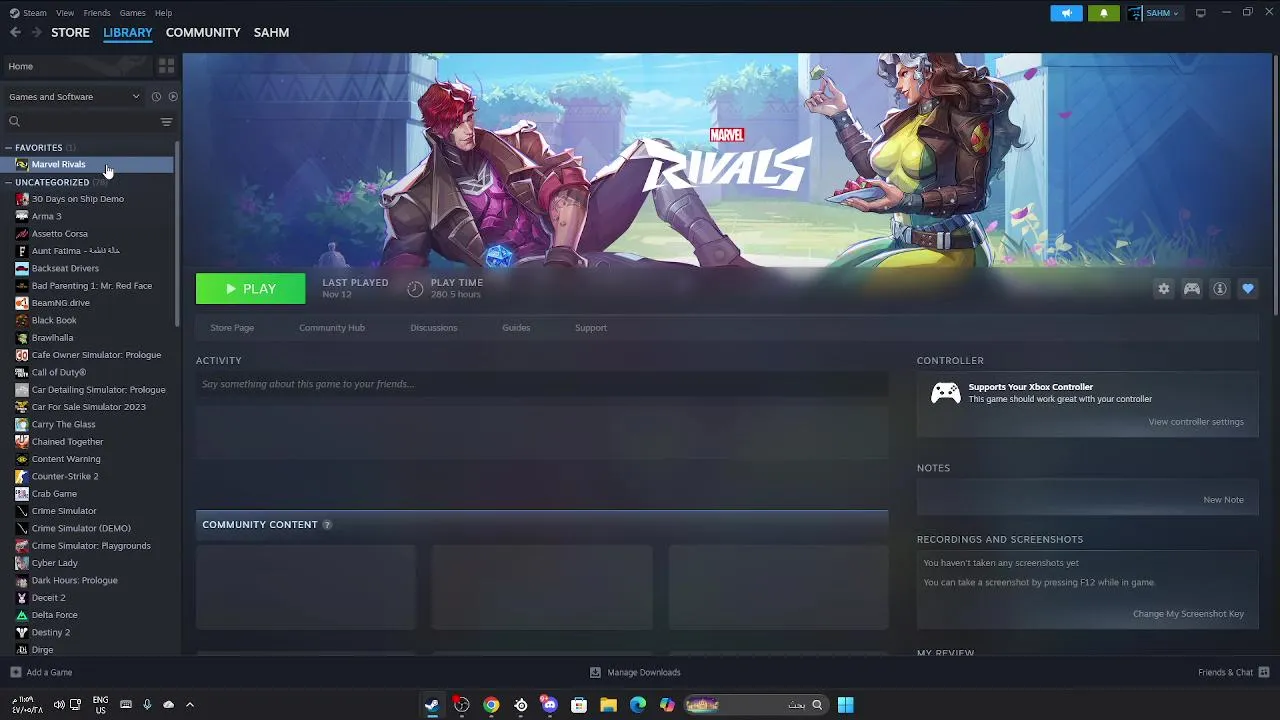Click the Friends & Chat icon
1280x720 pixels.
pyautogui.click(x=1264, y=672)
